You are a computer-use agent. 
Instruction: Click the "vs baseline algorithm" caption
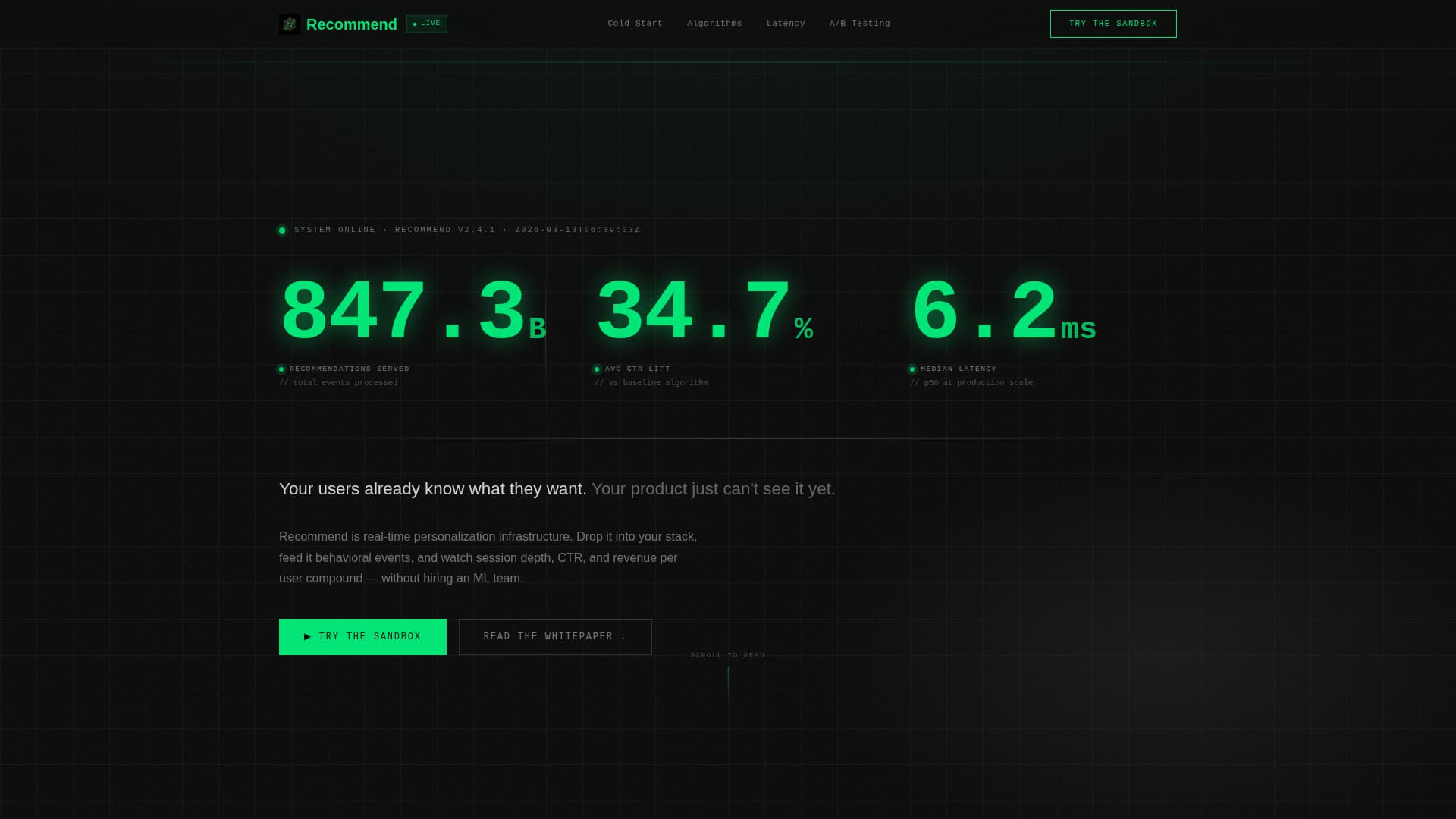tap(651, 383)
